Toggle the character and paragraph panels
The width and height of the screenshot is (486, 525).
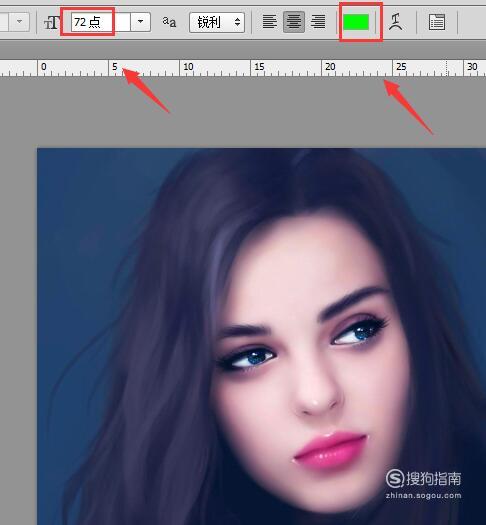pyautogui.click(x=437, y=22)
